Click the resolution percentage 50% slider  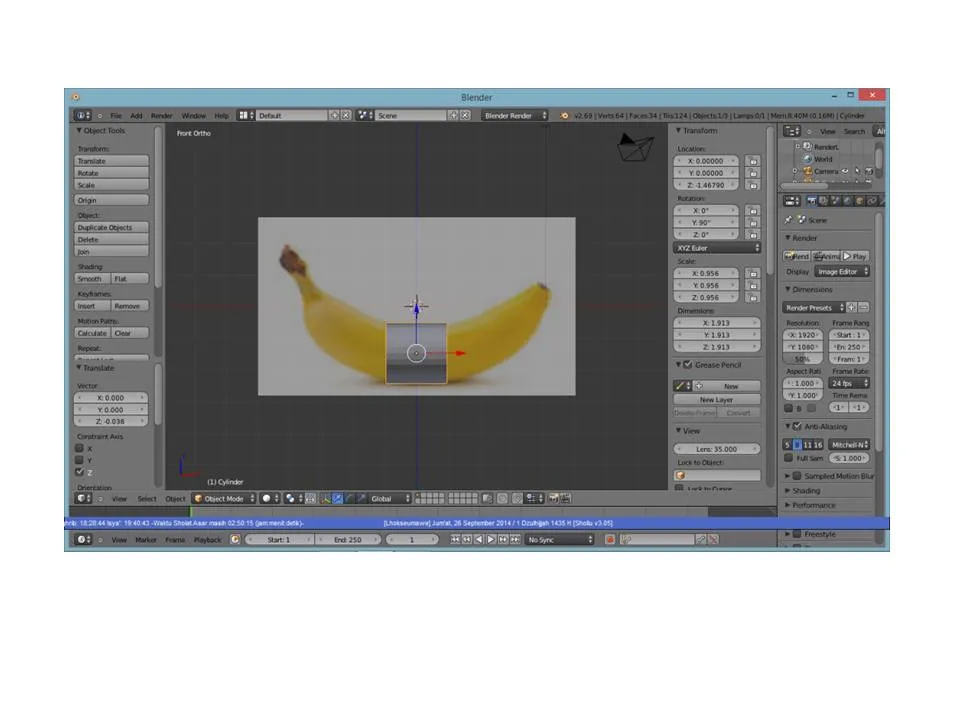tap(803, 359)
